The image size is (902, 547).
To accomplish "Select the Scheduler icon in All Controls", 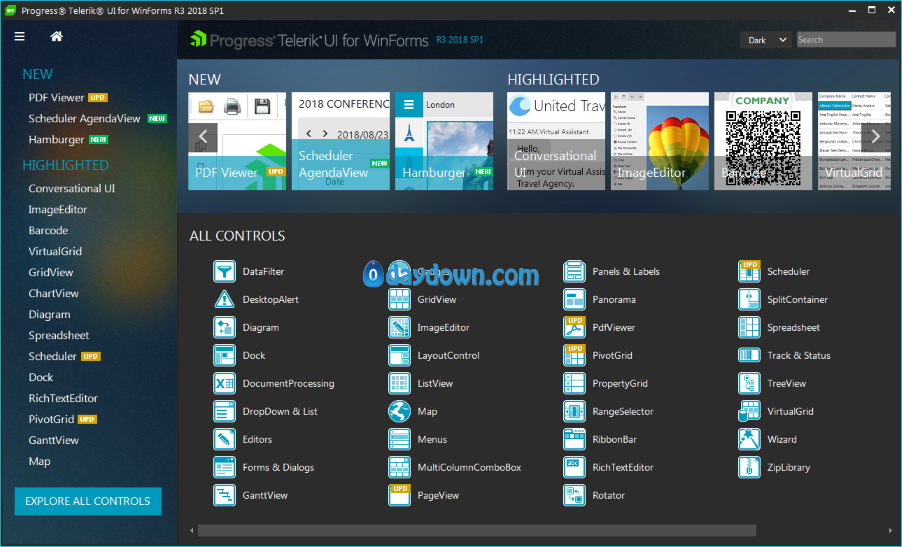I will (749, 271).
